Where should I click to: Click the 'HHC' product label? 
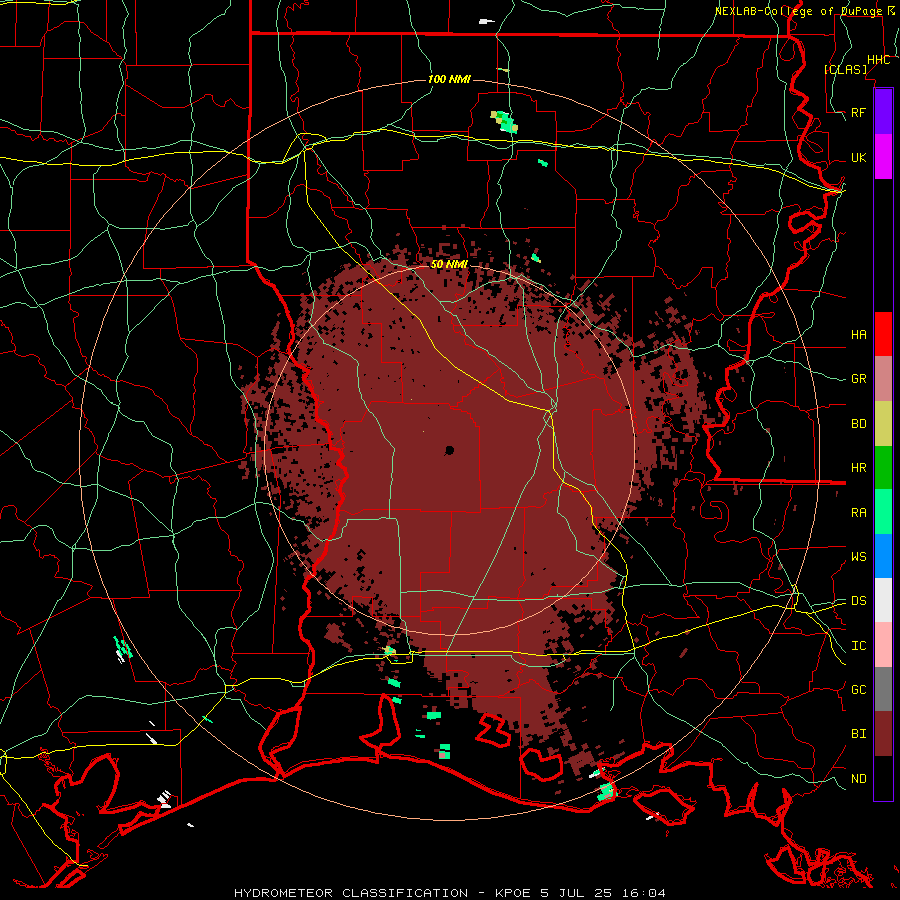pos(879,60)
